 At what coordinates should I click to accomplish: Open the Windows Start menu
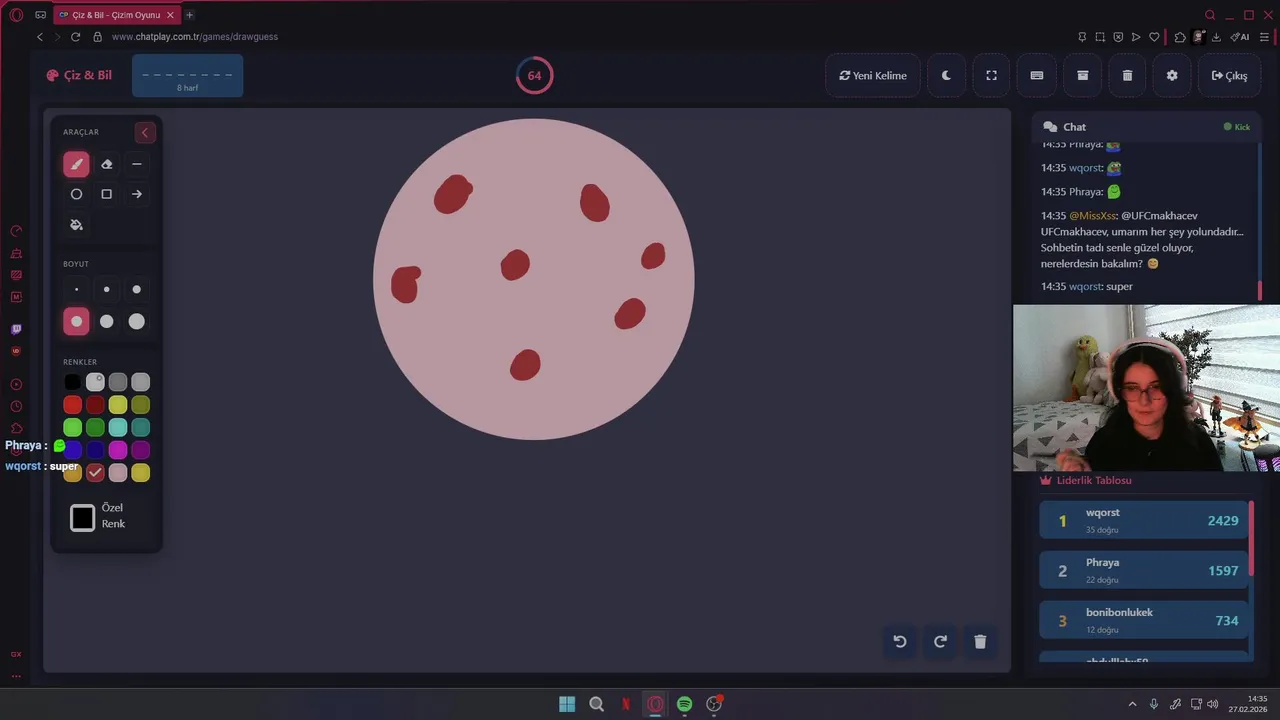click(x=567, y=704)
